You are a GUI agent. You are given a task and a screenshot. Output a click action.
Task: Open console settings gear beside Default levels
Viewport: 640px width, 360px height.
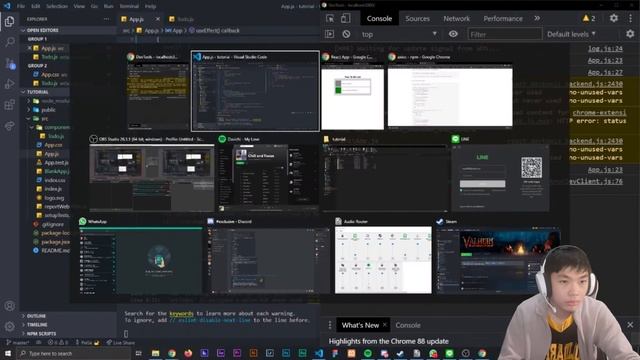pos(630,34)
